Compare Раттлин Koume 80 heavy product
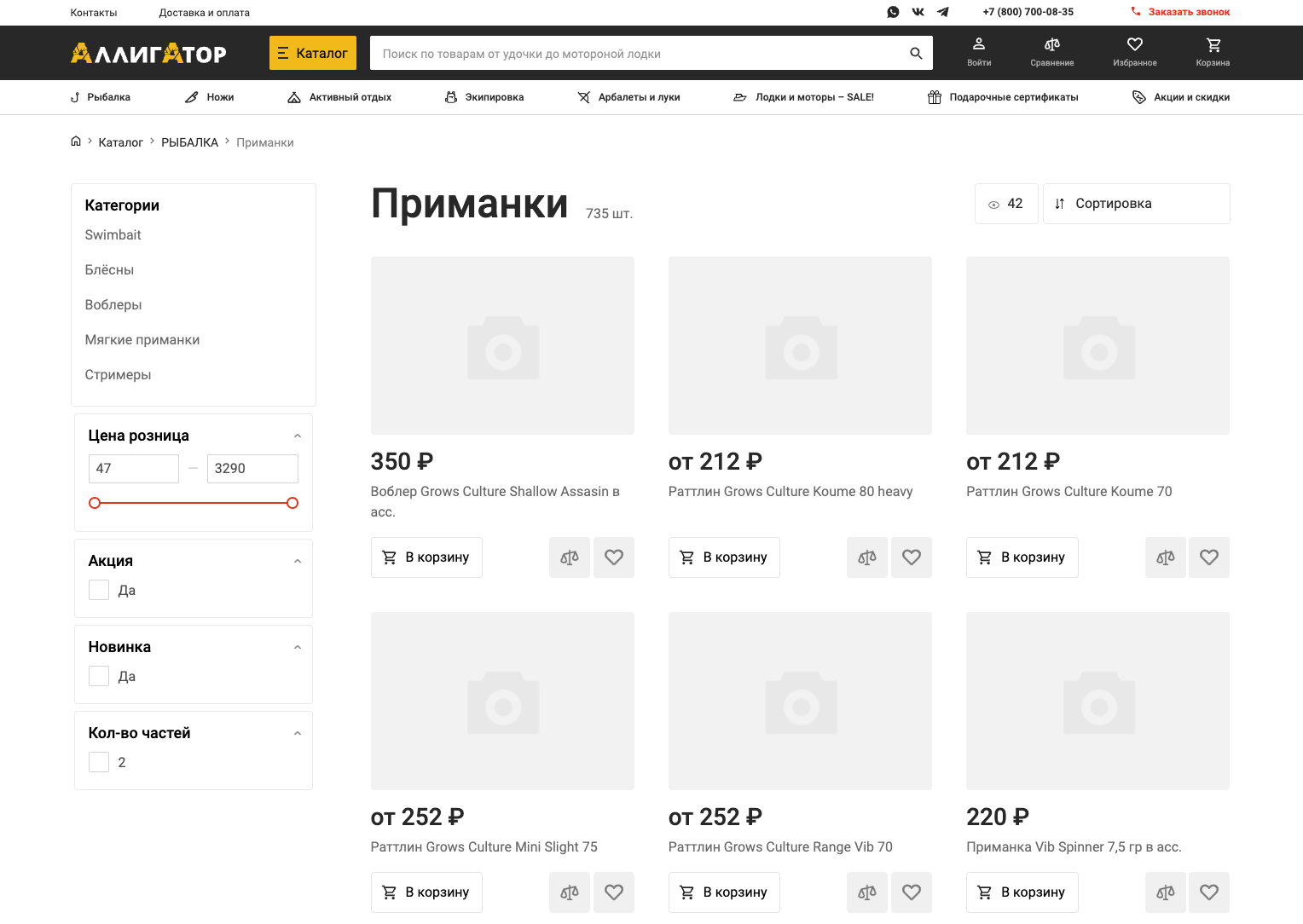 [866, 557]
